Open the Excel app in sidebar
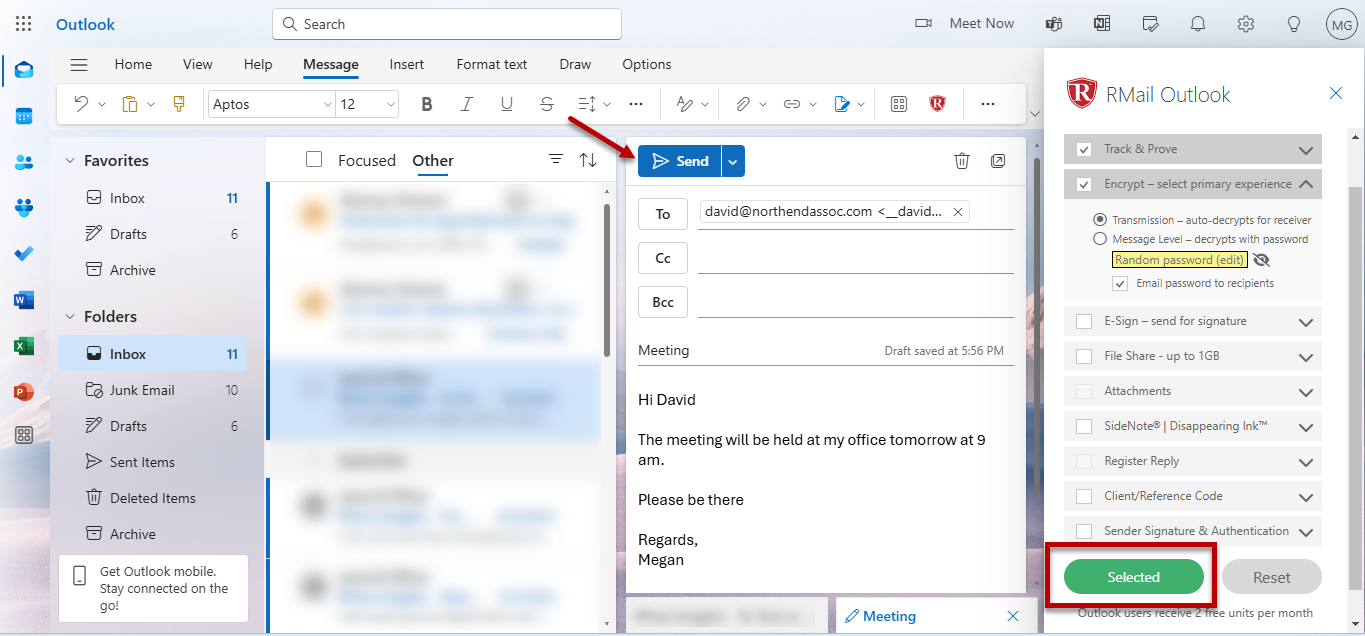The height and width of the screenshot is (636, 1365). click(24, 346)
